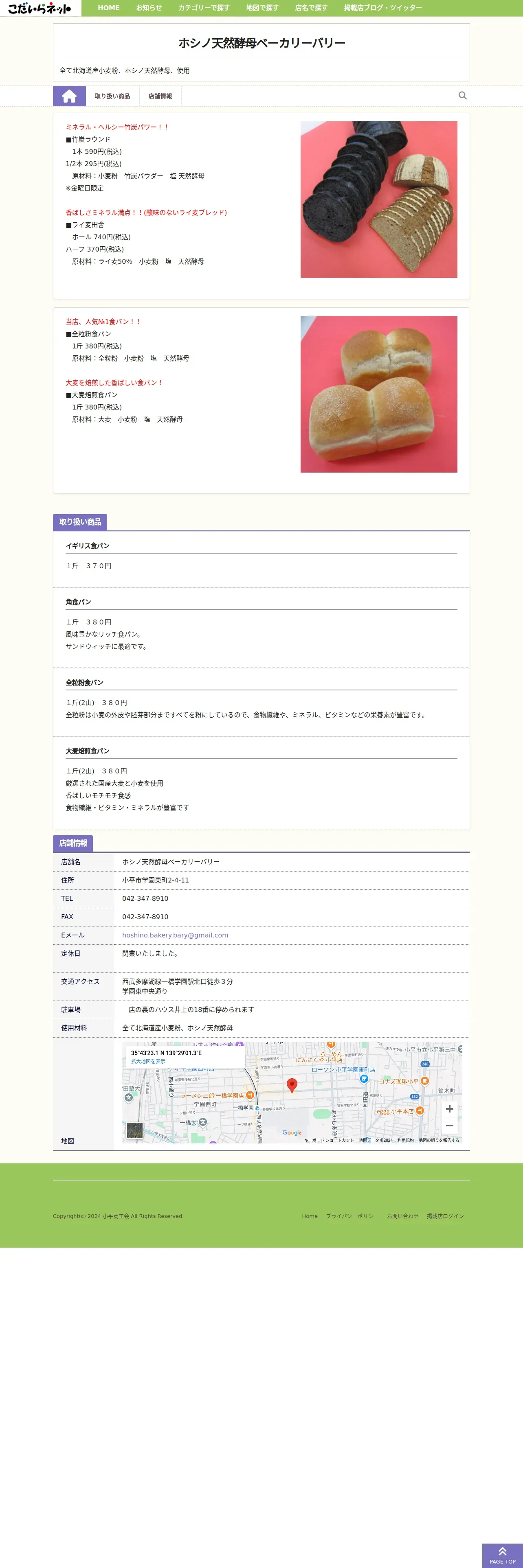Image resolution: width=523 pixels, height=1568 pixels.
Task: Open お問い合わせ footer link
Action: (x=402, y=1216)
